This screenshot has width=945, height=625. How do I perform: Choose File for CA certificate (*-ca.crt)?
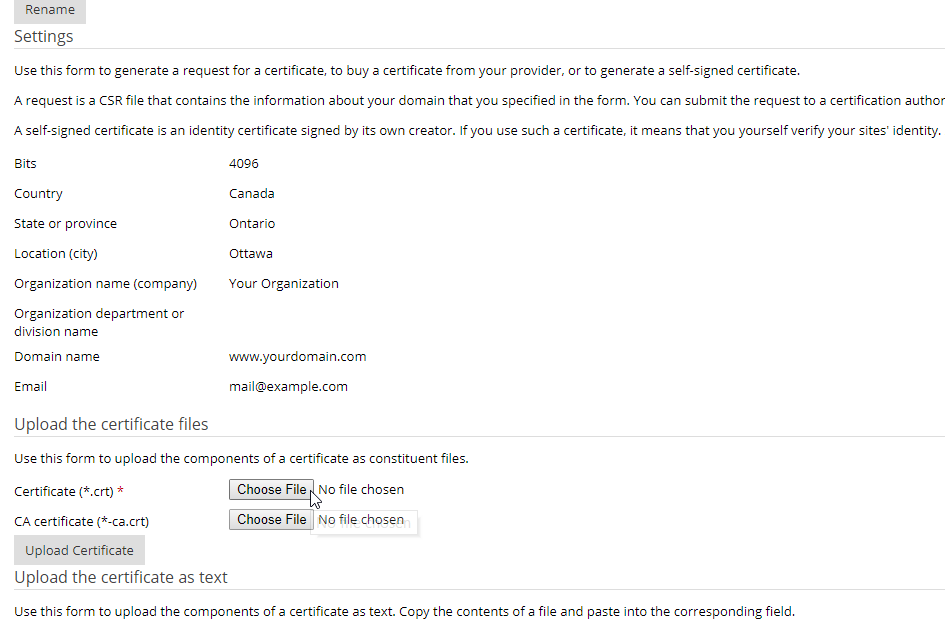(271, 520)
